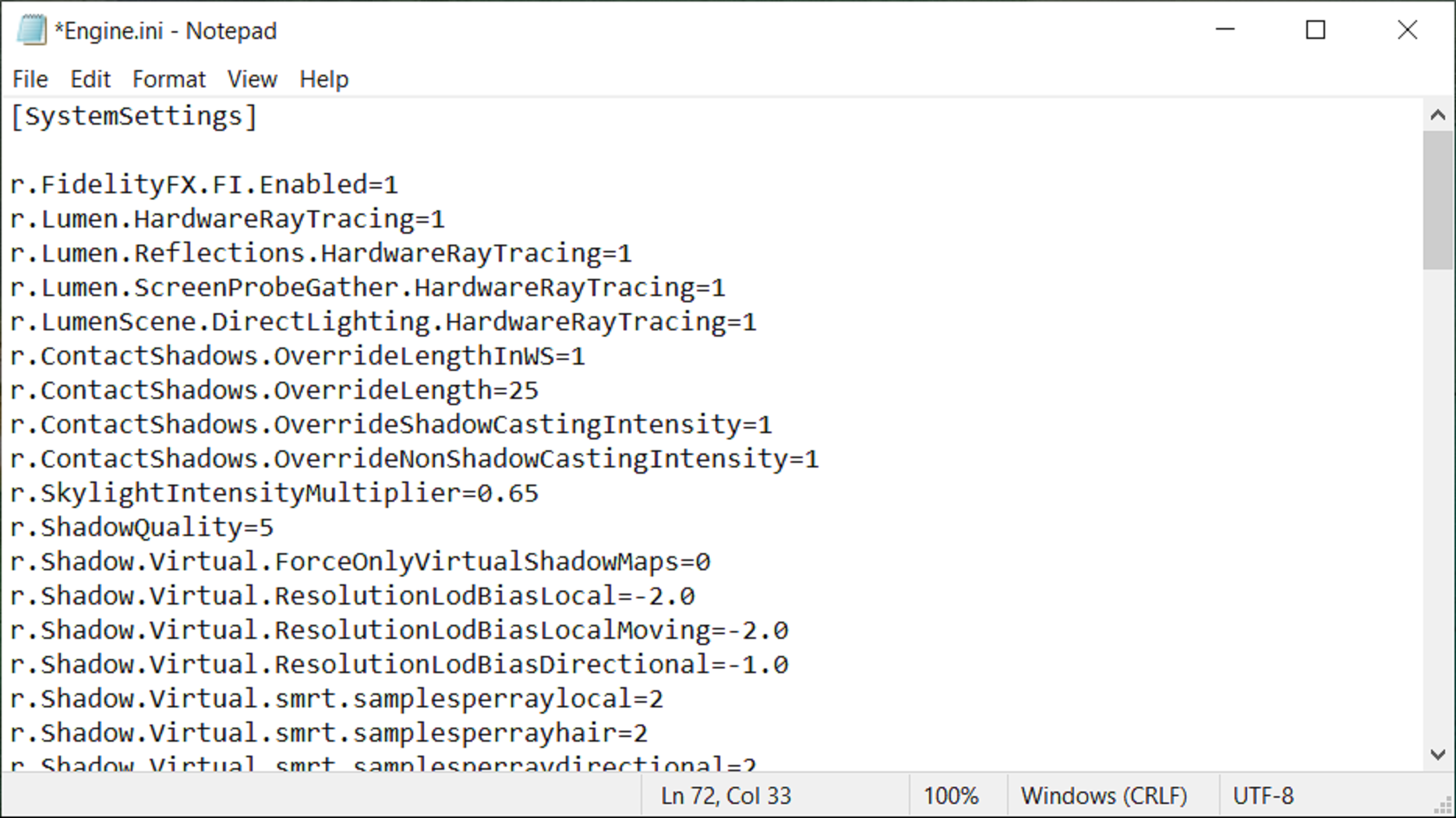Open the Format menu

click(168, 79)
